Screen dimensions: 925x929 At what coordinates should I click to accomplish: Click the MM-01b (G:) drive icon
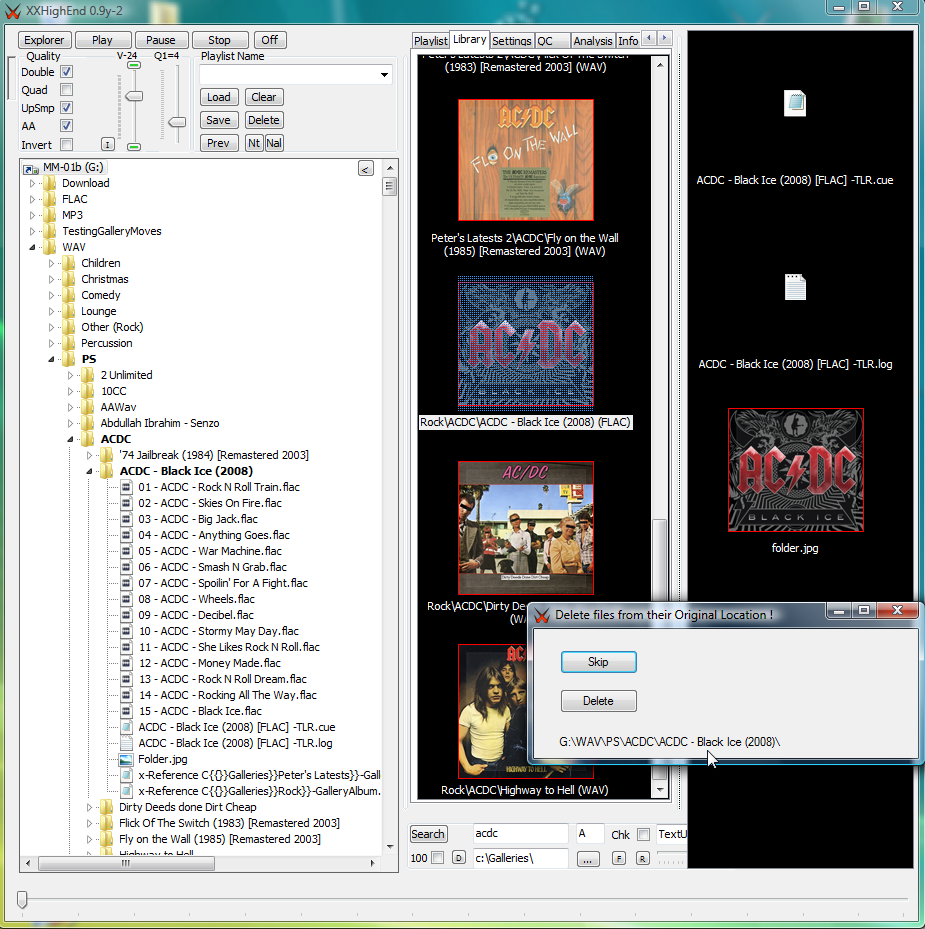(31, 168)
